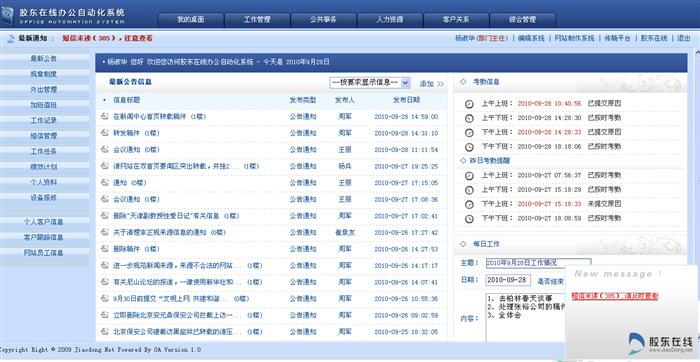The height and width of the screenshot is (362, 700).
Task: Click the icon beside 9月30日前提交 announcement
Action: click(x=104, y=299)
